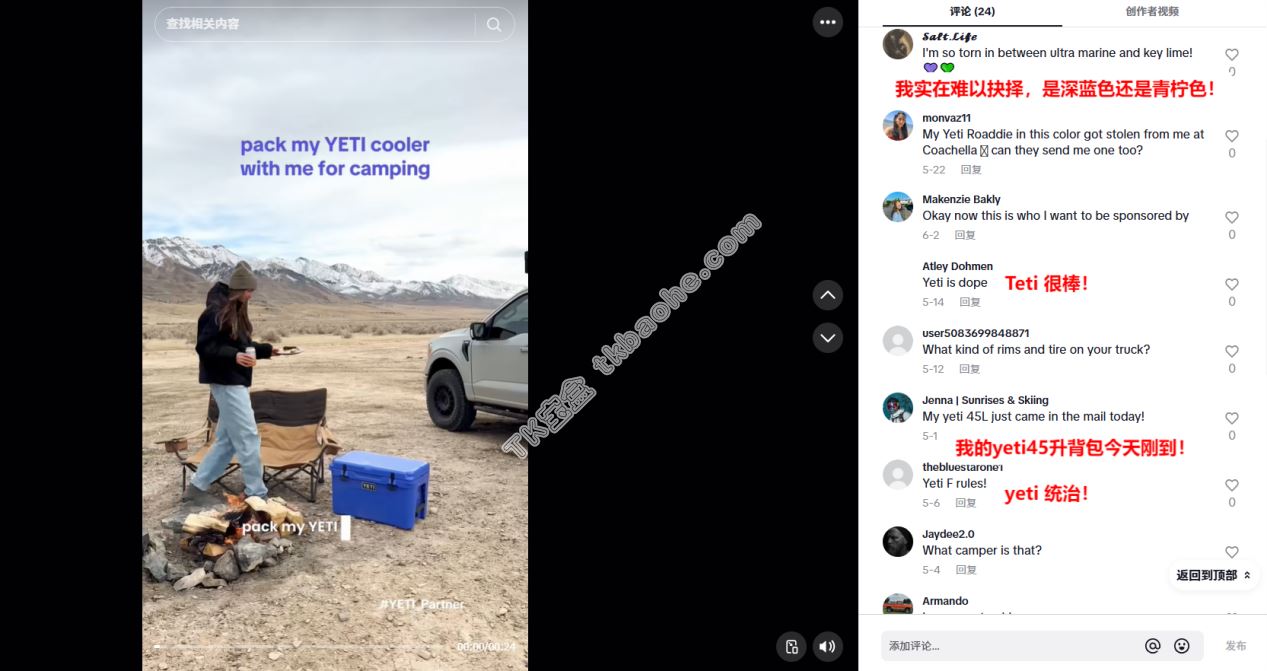Image resolution: width=1267 pixels, height=671 pixels.
Task: Open the three-dot more options menu
Action: coord(828,22)
